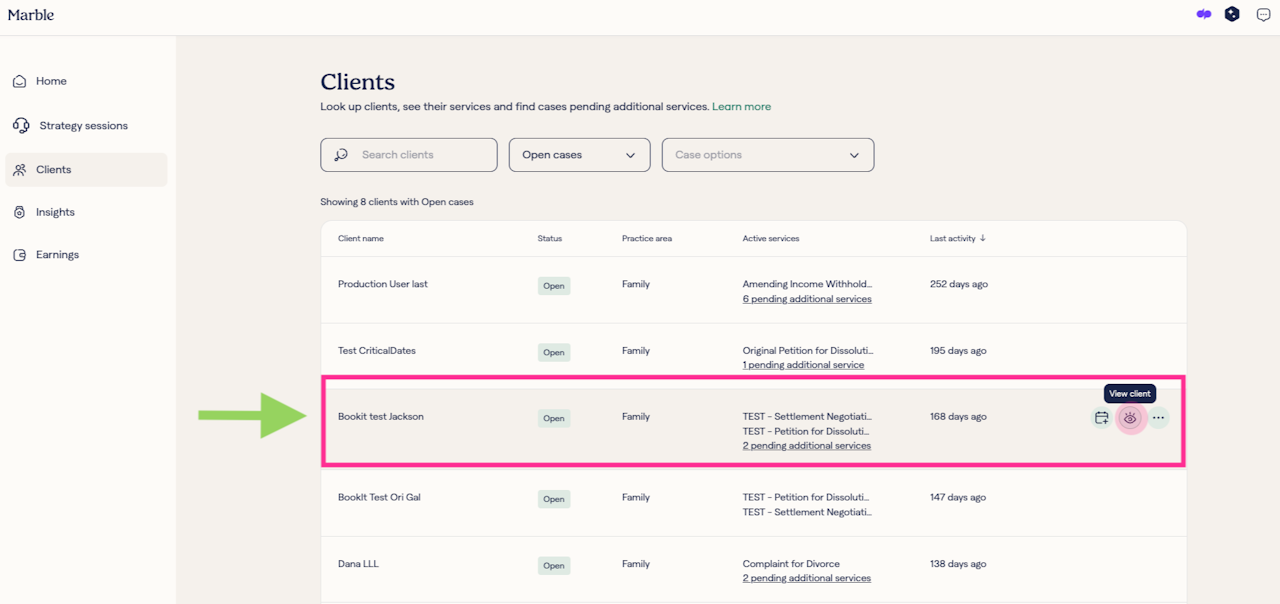Select the Dana LLL client row
Image resolution: width=1280 pixels, height=604 pixels.
(x=358, y=564)
